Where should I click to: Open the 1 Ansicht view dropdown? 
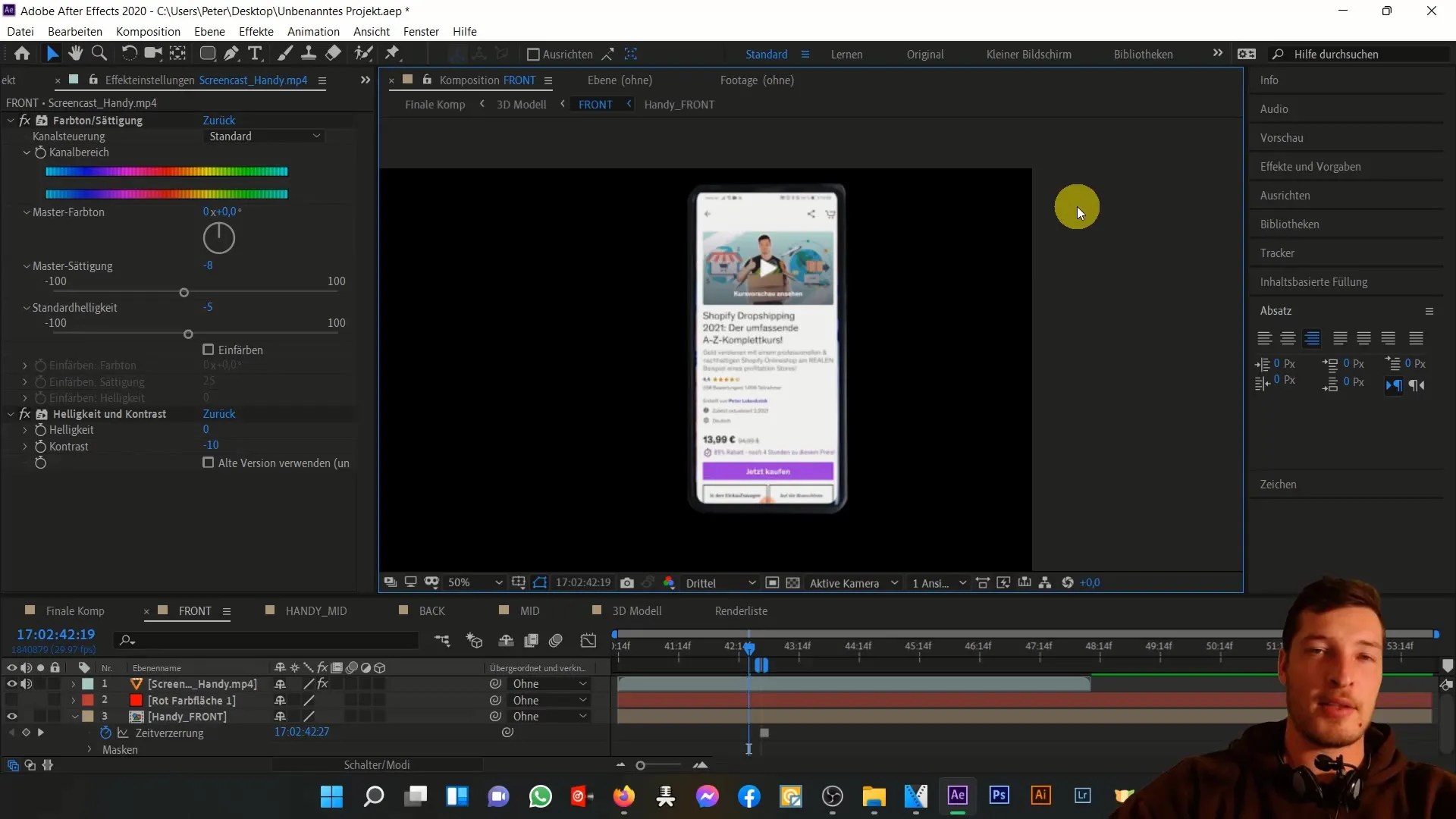pos(939,583)
